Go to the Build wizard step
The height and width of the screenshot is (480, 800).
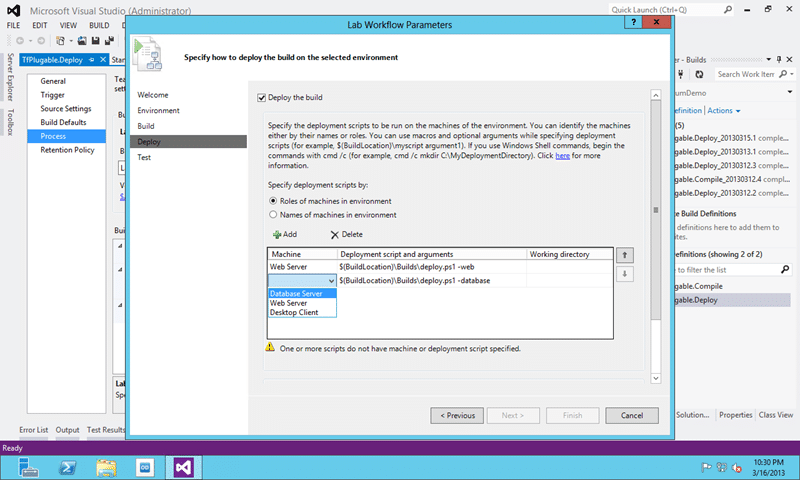click(145, 126)
